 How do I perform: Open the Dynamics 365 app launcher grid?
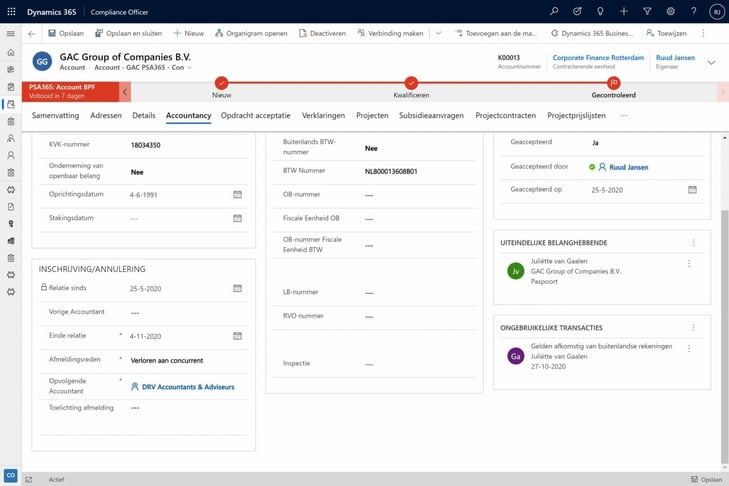[x=12, y=12]
